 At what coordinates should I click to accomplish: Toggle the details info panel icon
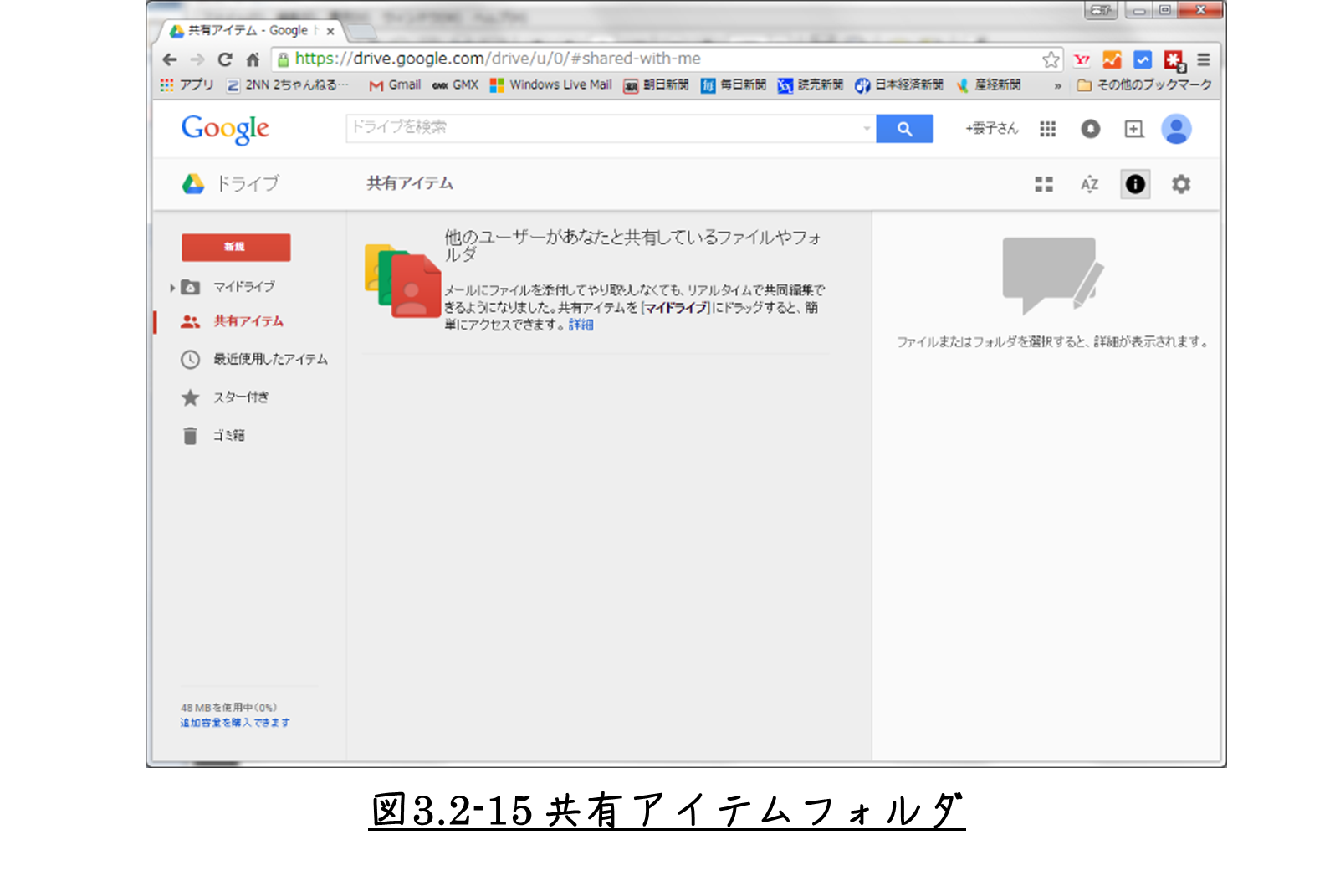[x=1135, y=184]
